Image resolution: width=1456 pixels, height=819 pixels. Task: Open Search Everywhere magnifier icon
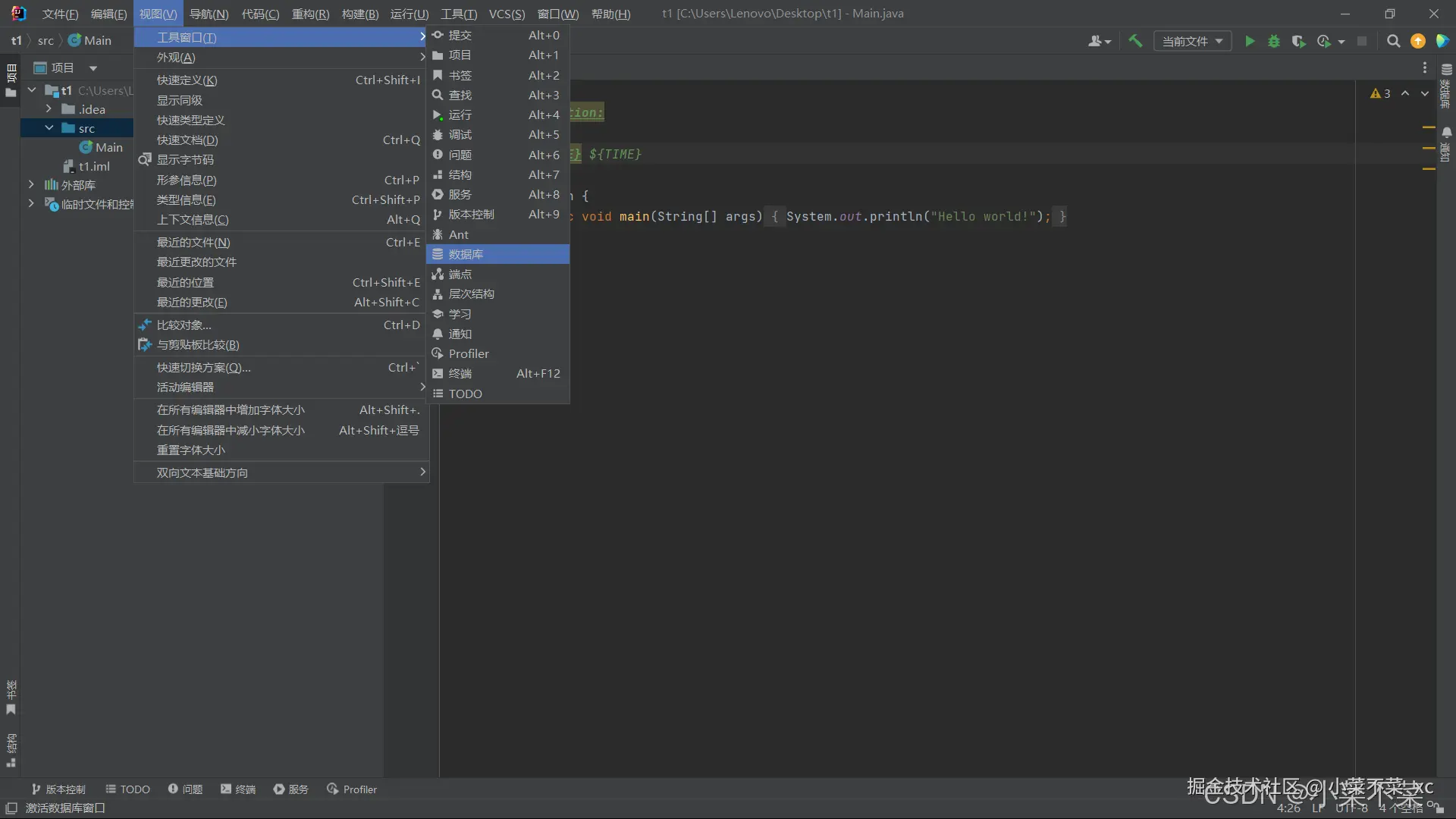(1393, 41)
